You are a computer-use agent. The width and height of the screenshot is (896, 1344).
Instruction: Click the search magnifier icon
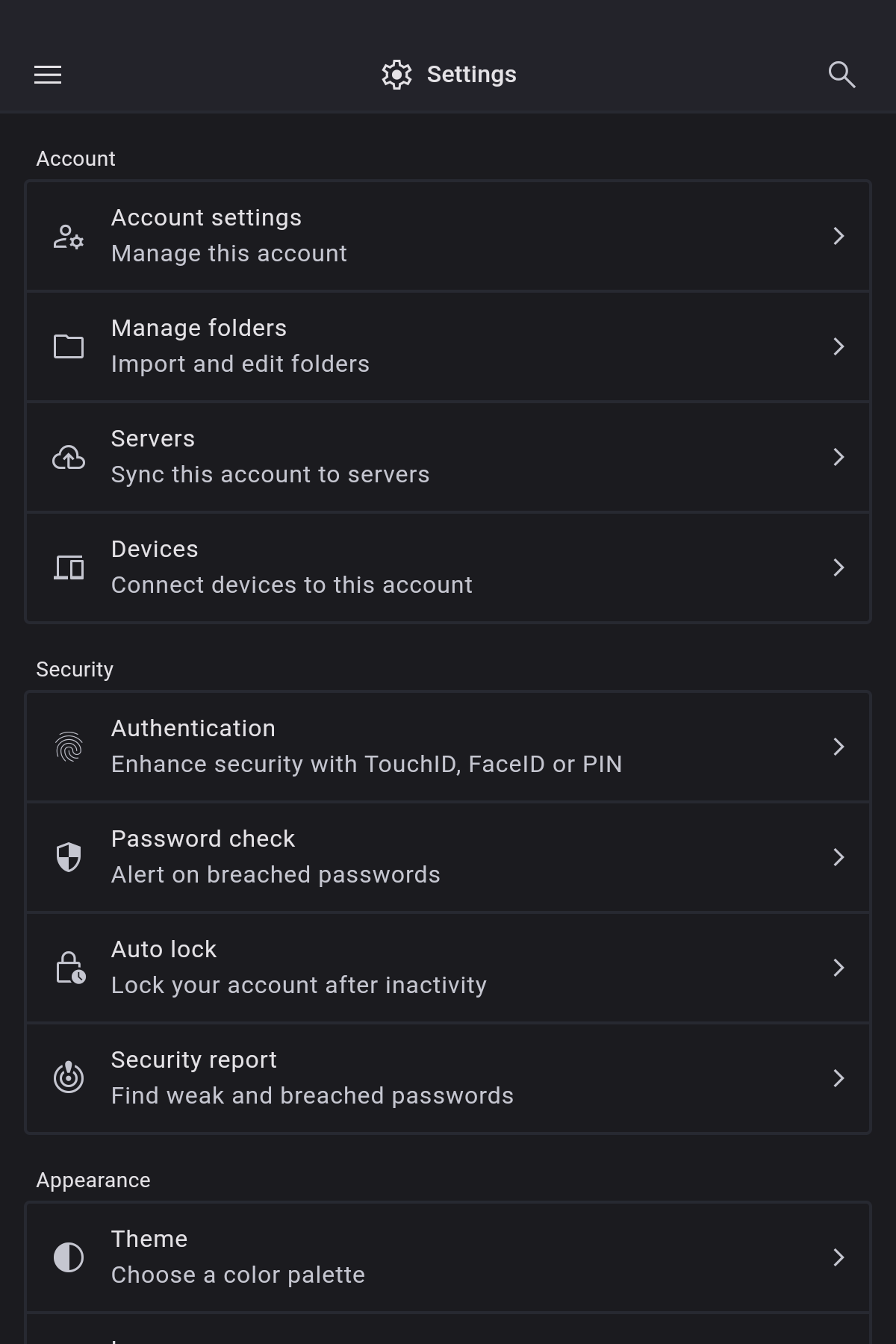pyautogui.click(x=841, y=75)
